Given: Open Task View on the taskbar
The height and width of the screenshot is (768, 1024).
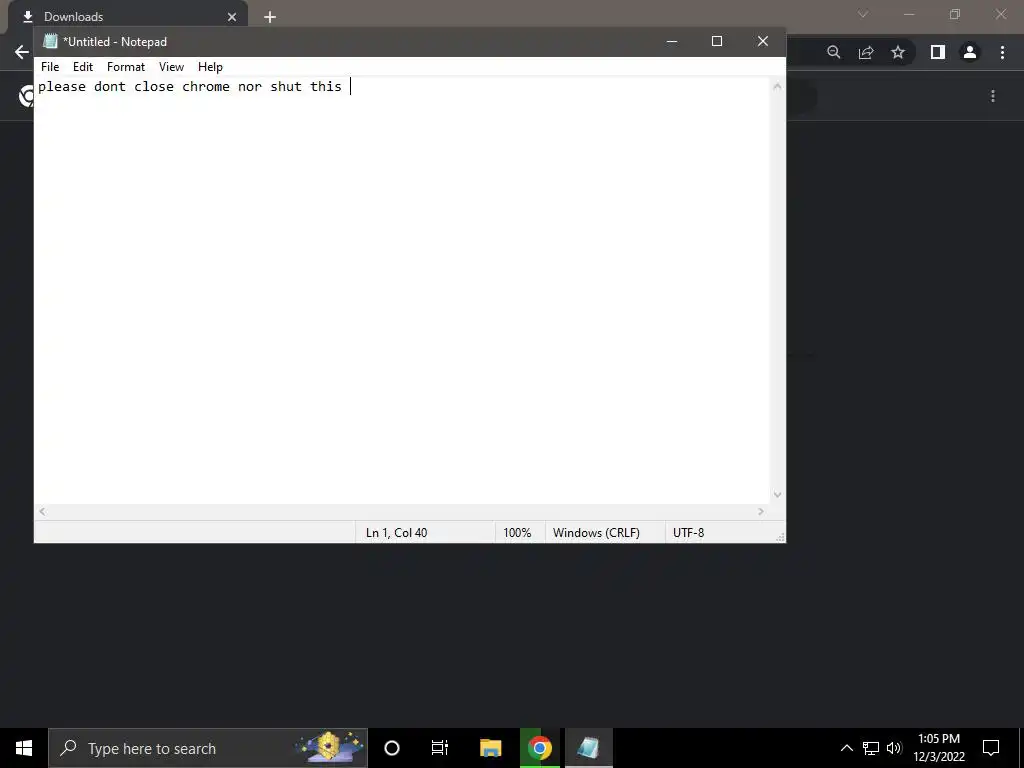Looking at the screenshot, I should pyautogui.click(x=440, y=748).
